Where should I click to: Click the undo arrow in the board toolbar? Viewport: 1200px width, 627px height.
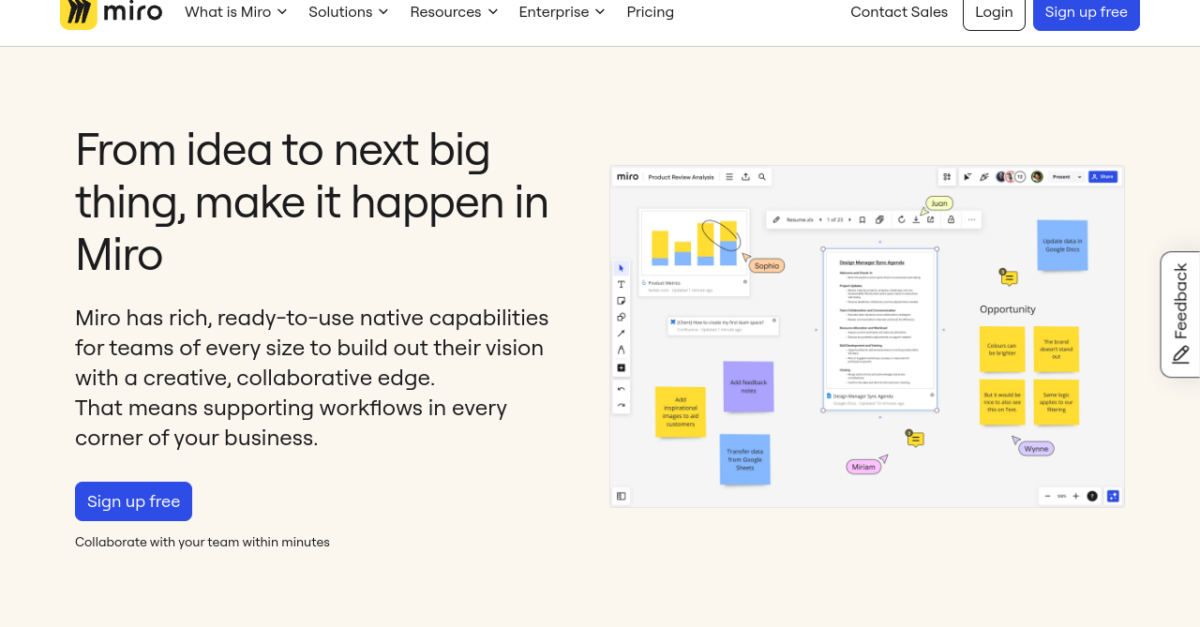coord(620,388)
